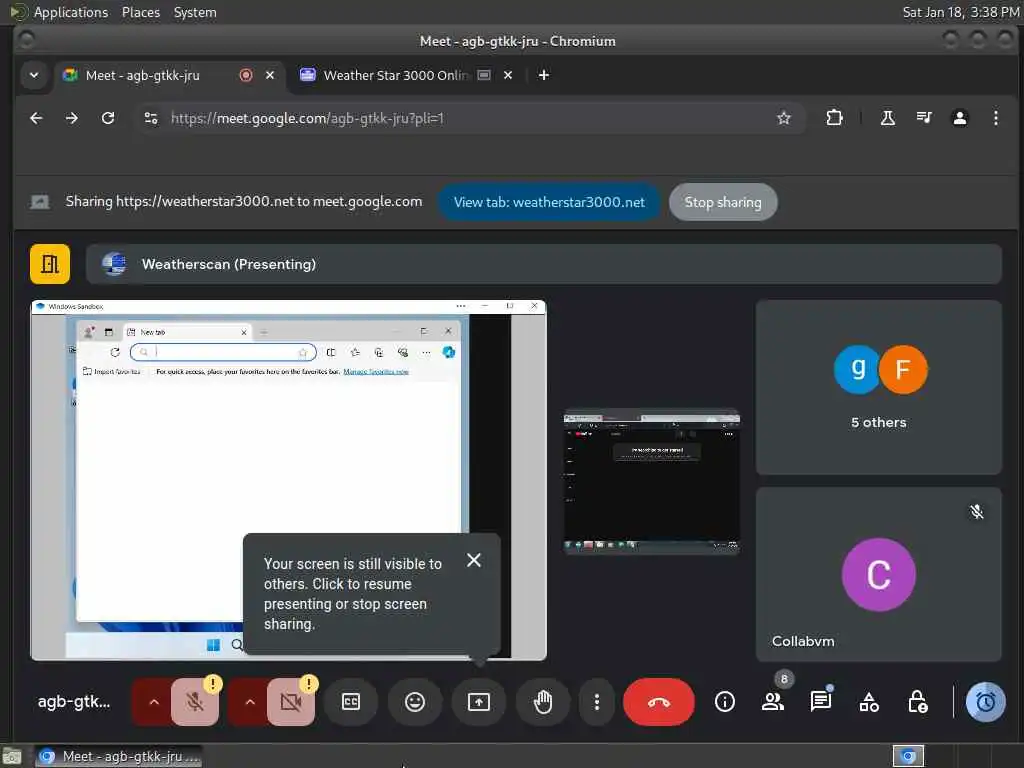The height and width of the screenshot is (768, 1024).
Task: Close the Meet - agb-gtkk-jru tab
Action: tap(270, 75)
